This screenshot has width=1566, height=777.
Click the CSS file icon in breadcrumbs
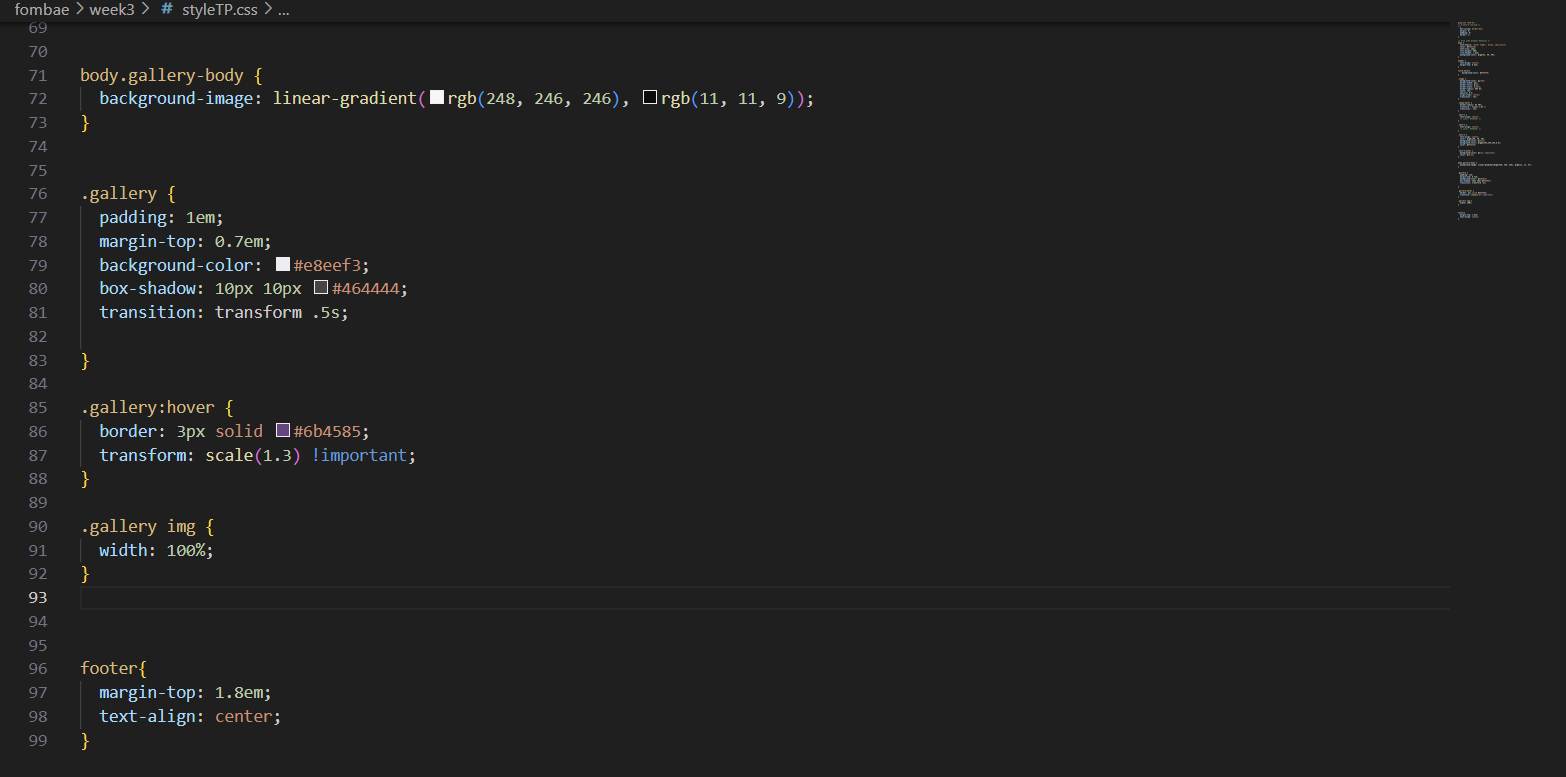166,9
